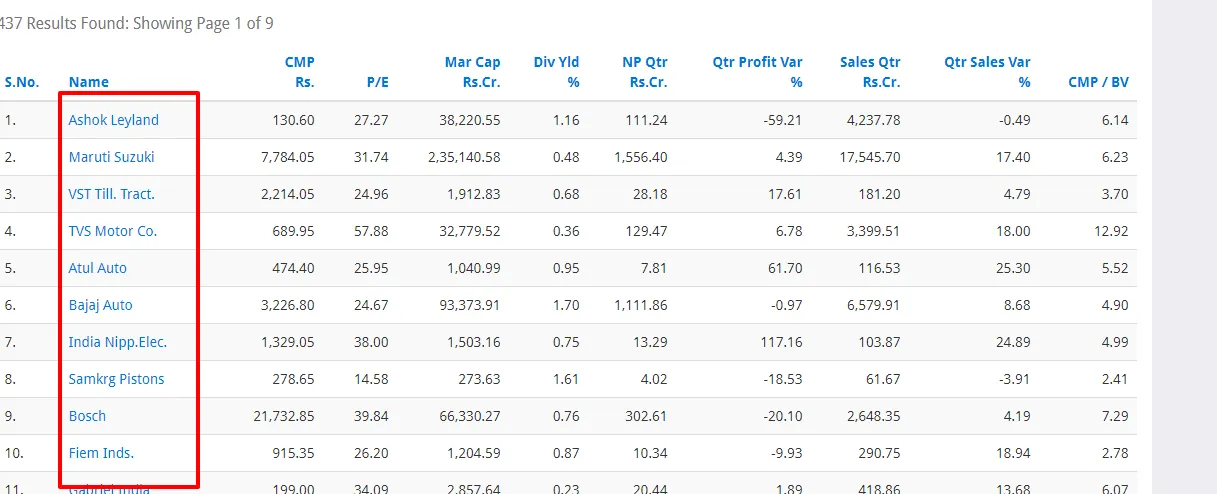1217x494 pixels.
Task: Select Atul Auto market cap 1,040.99
Action: [474, 268]
